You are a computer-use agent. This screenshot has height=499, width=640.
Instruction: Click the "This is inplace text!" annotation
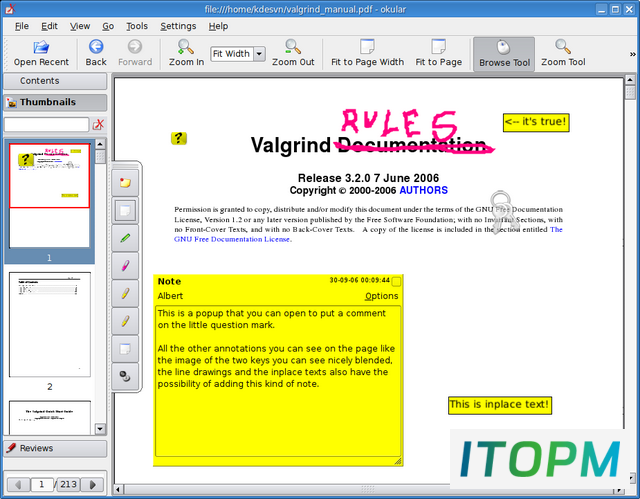[x=500, y=405]
